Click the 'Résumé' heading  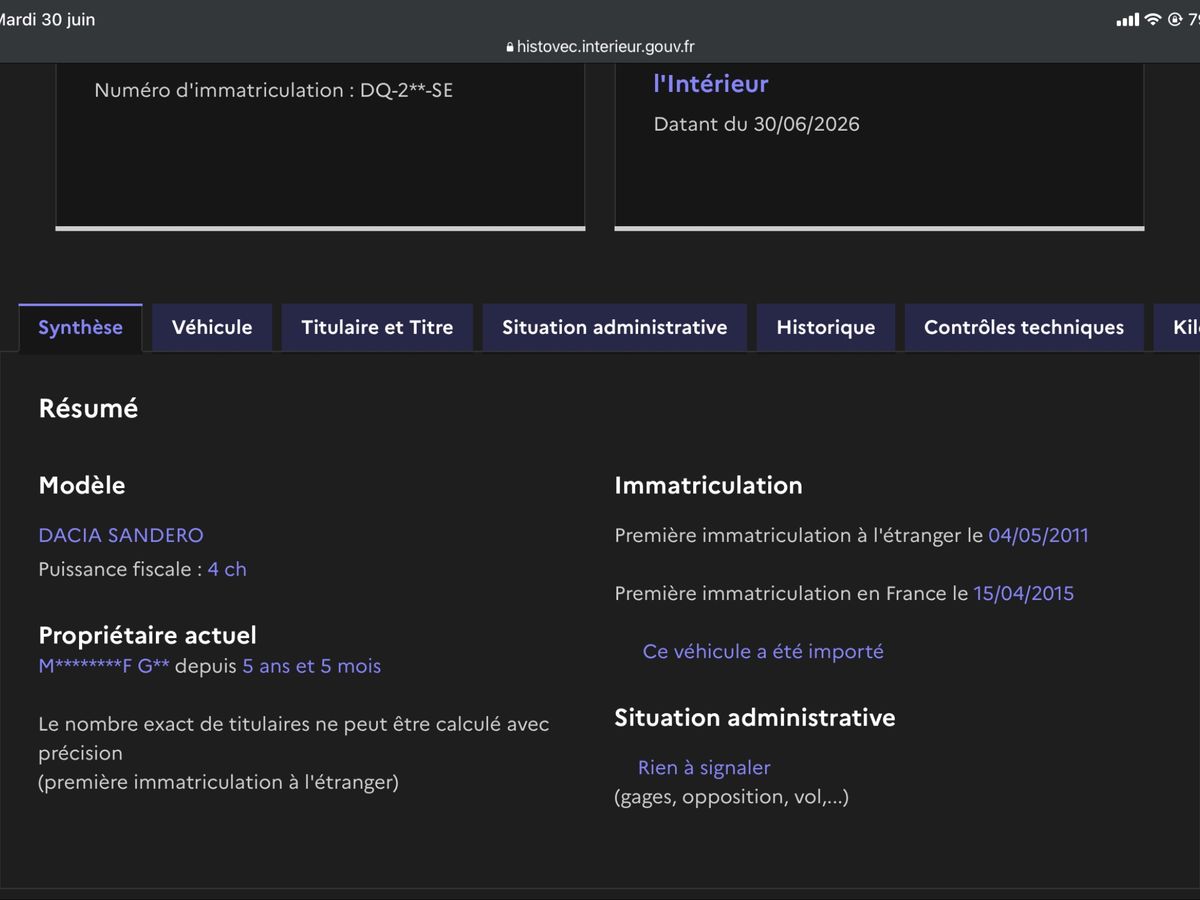coord(88,408)
